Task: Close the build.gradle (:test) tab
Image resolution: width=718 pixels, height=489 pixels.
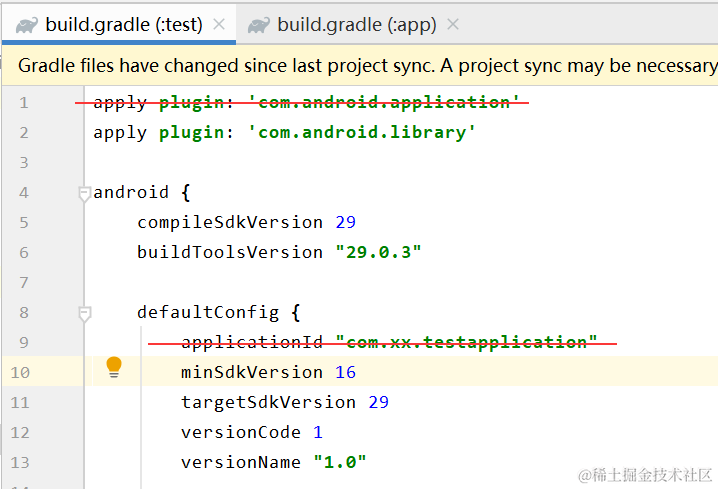Action: 219,24
